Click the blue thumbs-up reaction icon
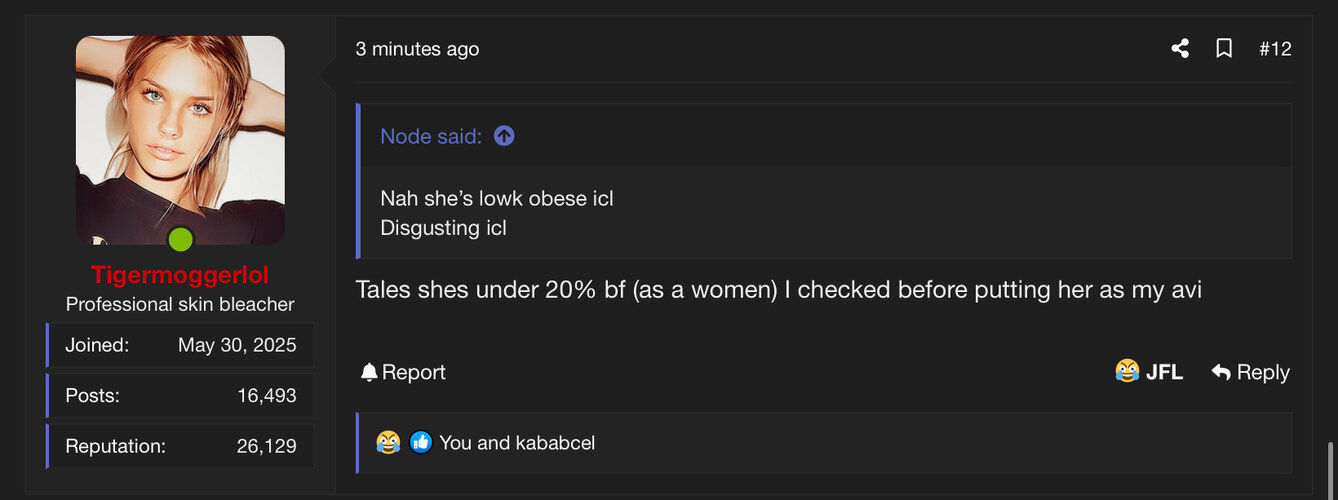The height and width of the screenshot is (500, 1338). [x=421, y=442]
